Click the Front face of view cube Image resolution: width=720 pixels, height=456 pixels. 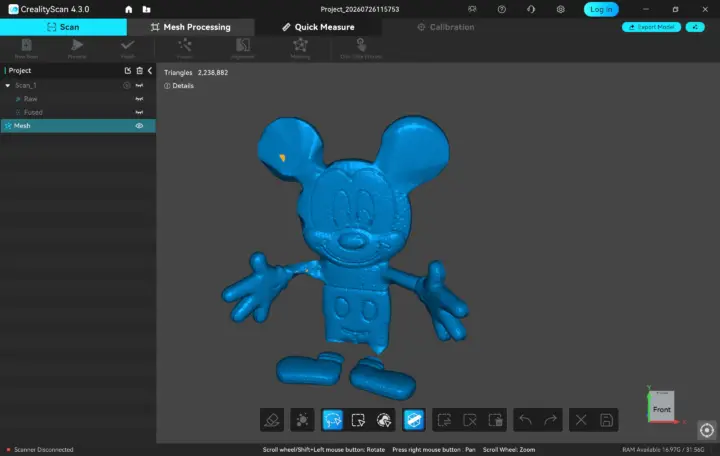coord(662,409)
